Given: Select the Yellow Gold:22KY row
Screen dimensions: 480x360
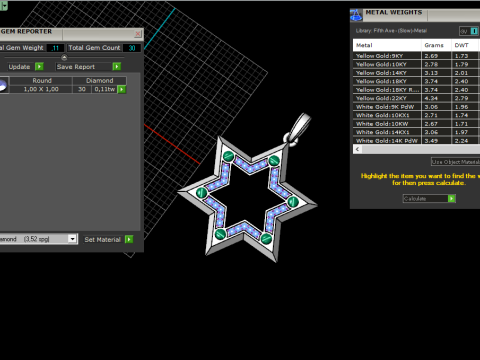Looking at the screenshot, I should (x=416, y=98).
